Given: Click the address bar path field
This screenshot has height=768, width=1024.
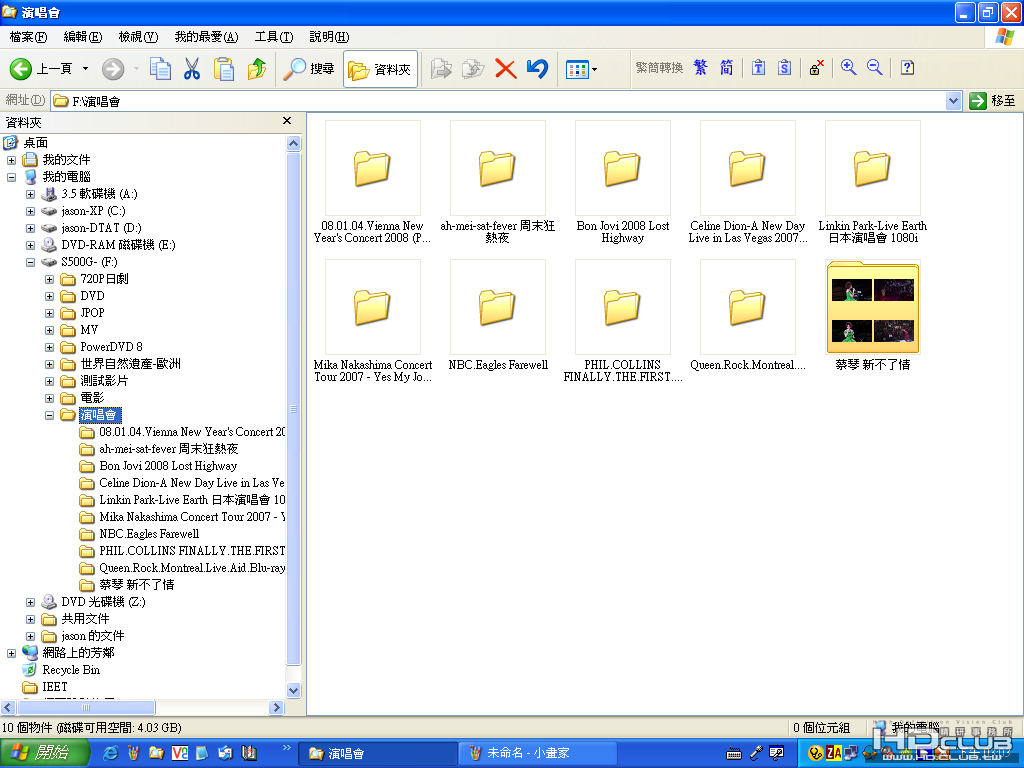Looking at the screenshot, I should click(498, 101).
